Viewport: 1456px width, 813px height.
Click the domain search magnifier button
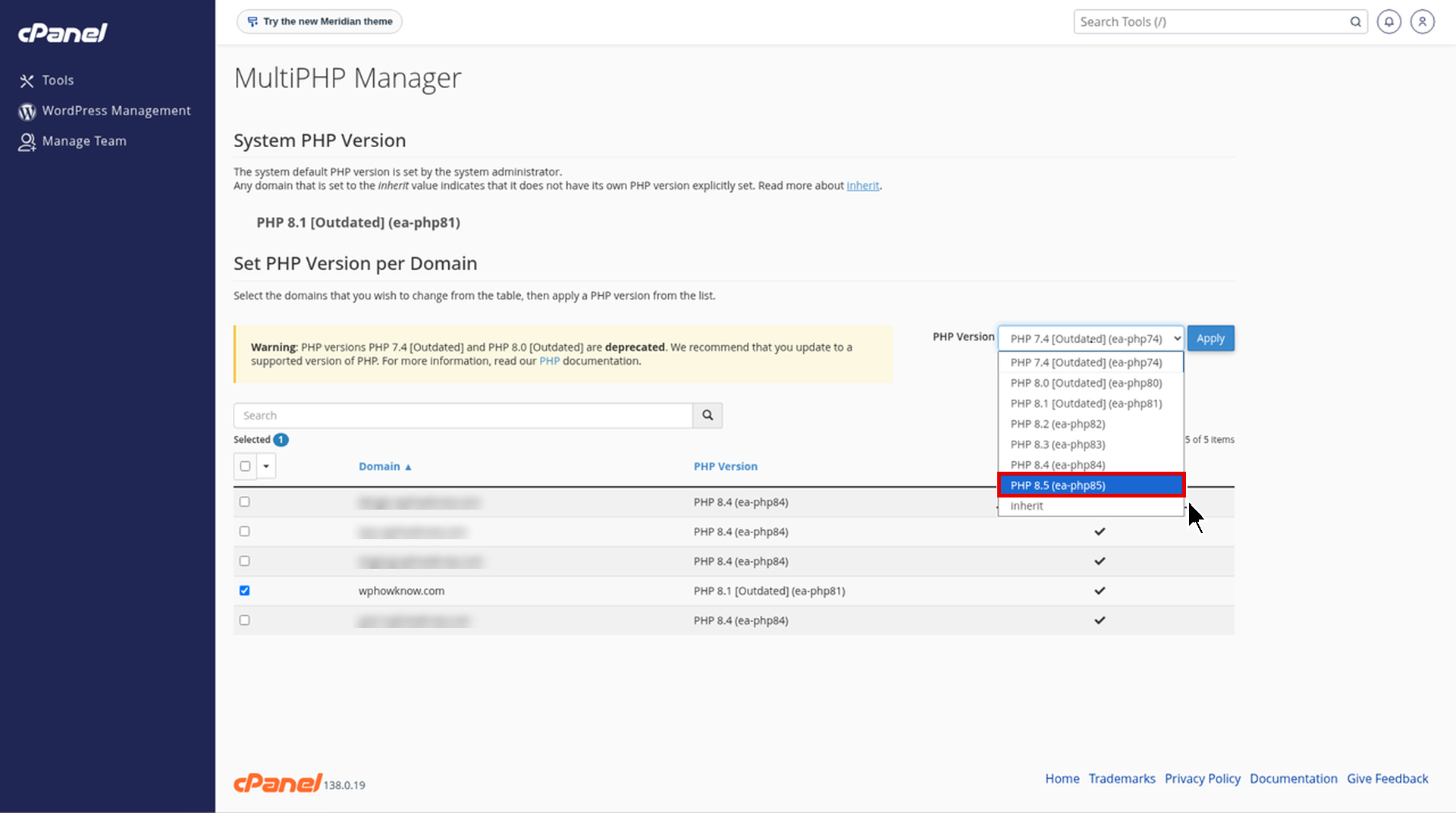coord(708,416)
